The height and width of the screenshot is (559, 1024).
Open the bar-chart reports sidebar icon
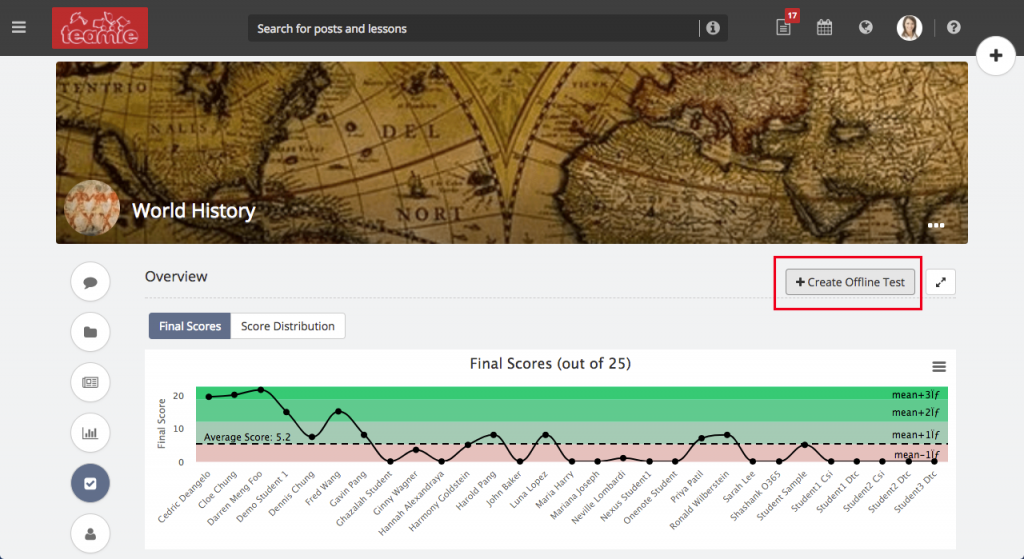tap(90, 433)
